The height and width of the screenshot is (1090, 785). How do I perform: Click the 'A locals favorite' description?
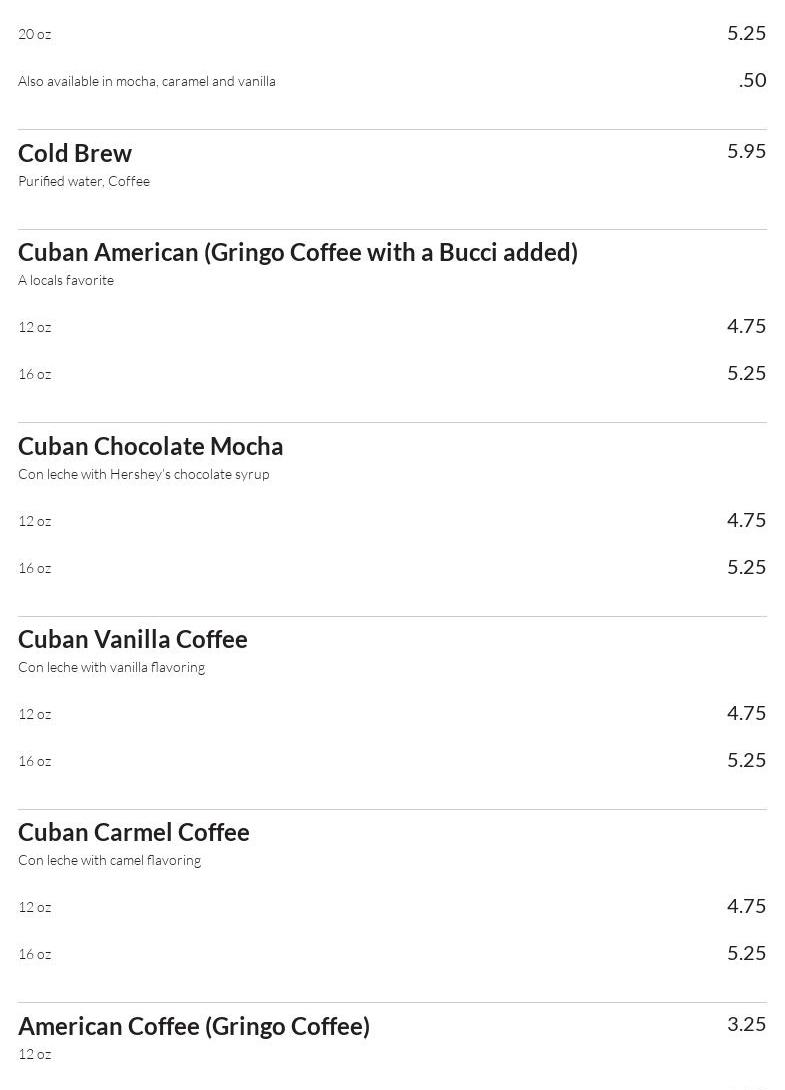click(x=66, y=280)
